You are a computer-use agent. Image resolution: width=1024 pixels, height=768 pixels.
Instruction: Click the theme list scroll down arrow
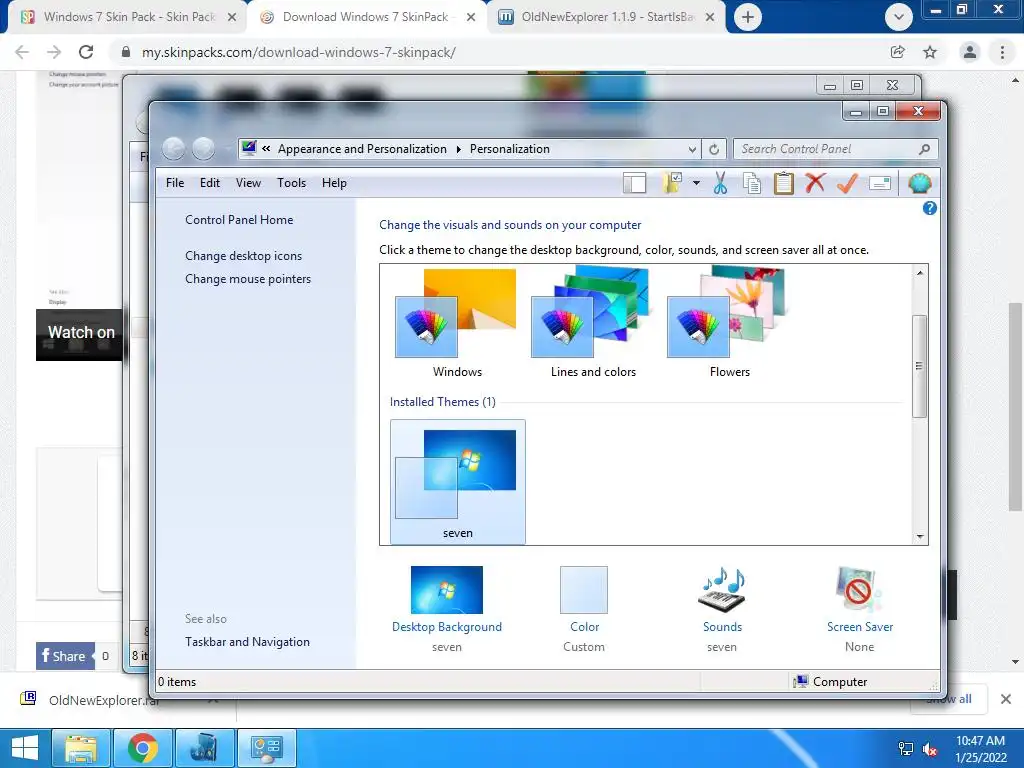[920, 537]
